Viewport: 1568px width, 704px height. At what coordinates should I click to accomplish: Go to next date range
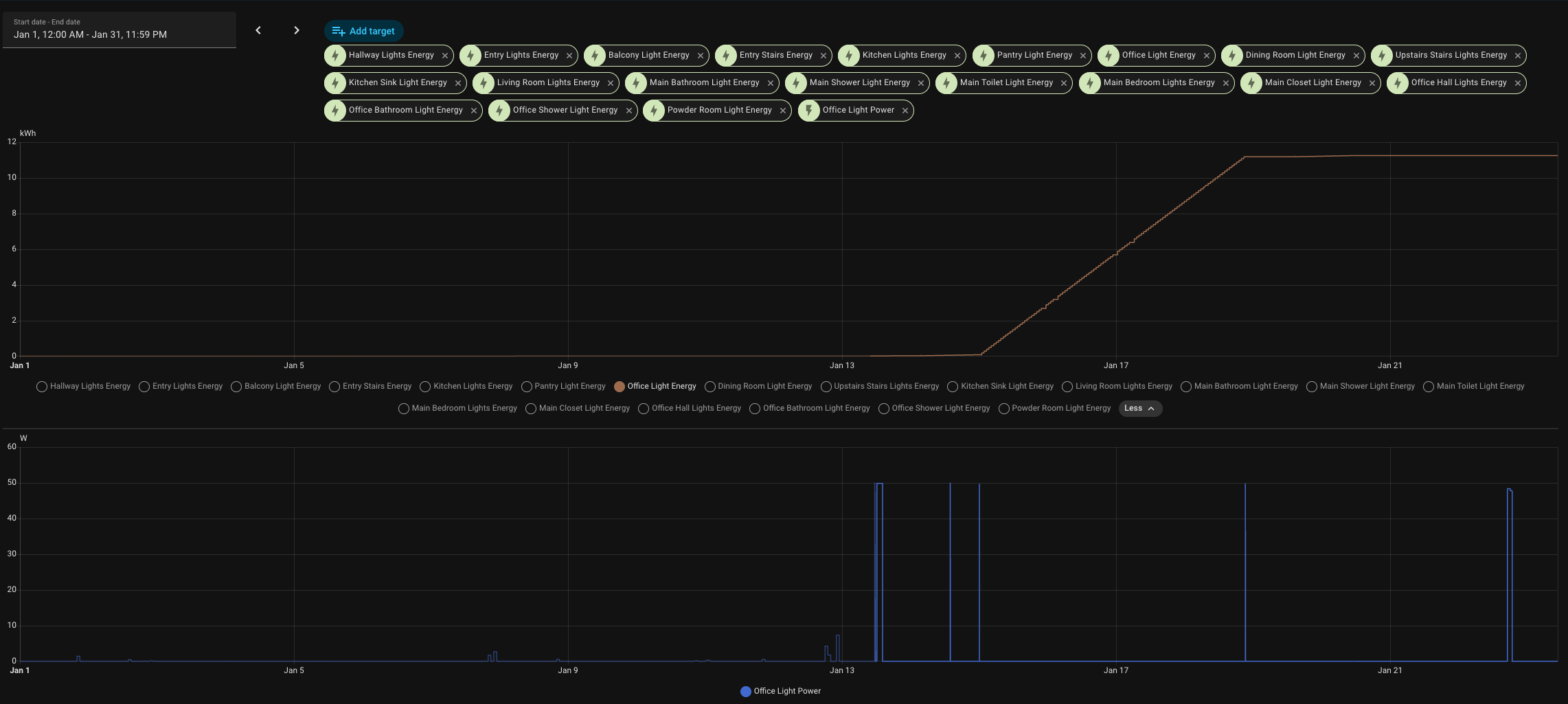pyautogui.click(x=297, y=30)
